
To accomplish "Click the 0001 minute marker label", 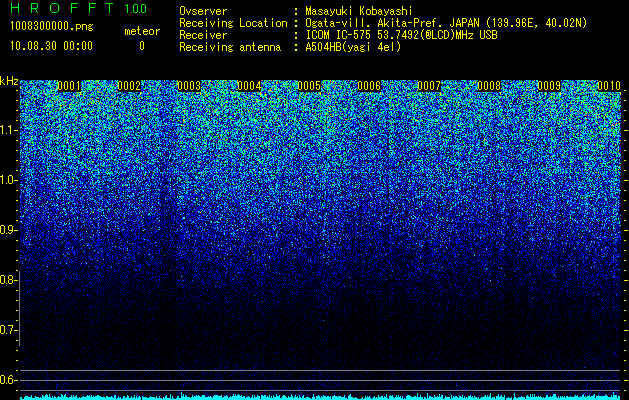I will point(69,86).
